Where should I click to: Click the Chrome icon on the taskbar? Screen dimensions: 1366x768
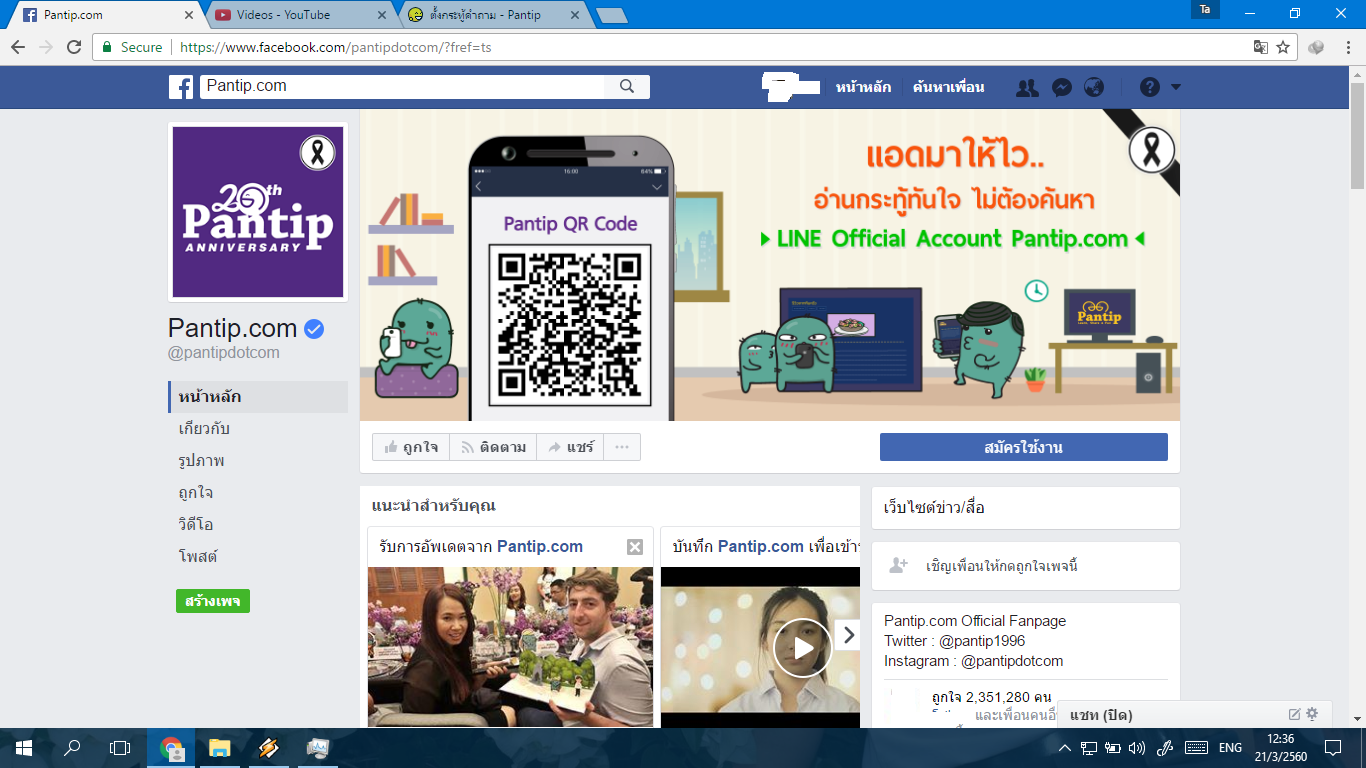(x=172, y=747)
